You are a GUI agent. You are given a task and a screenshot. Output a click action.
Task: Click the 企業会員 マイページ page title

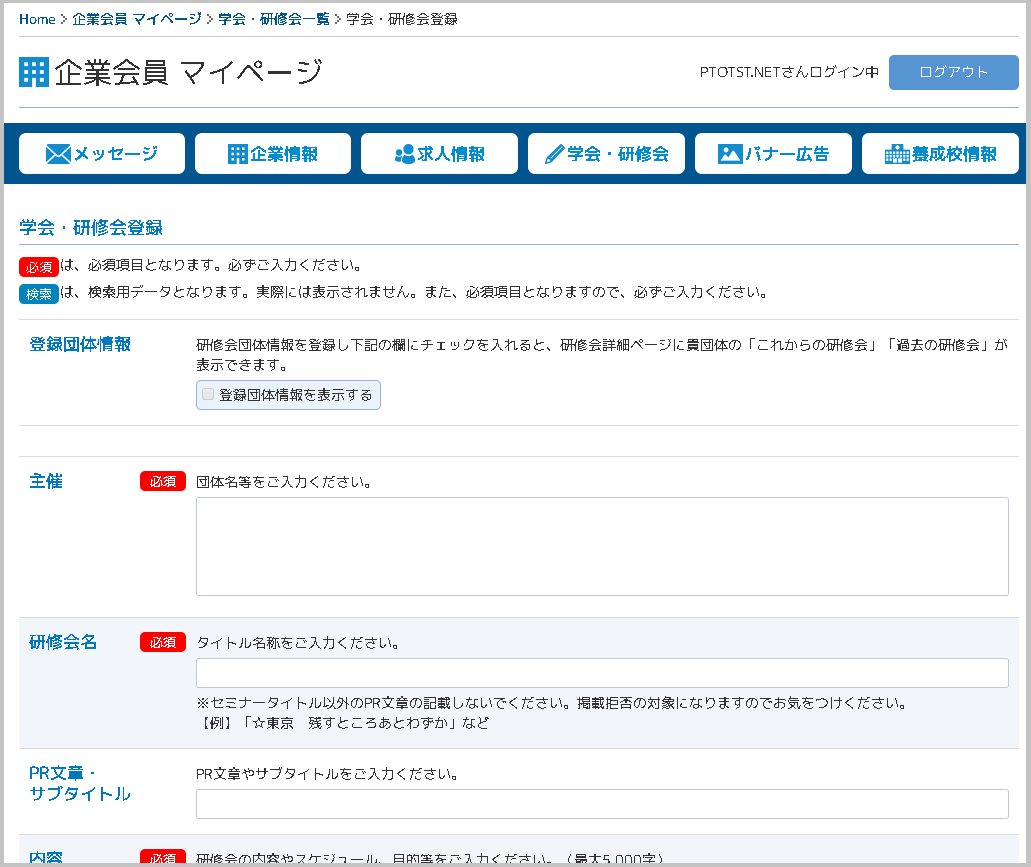coord(189,72)
